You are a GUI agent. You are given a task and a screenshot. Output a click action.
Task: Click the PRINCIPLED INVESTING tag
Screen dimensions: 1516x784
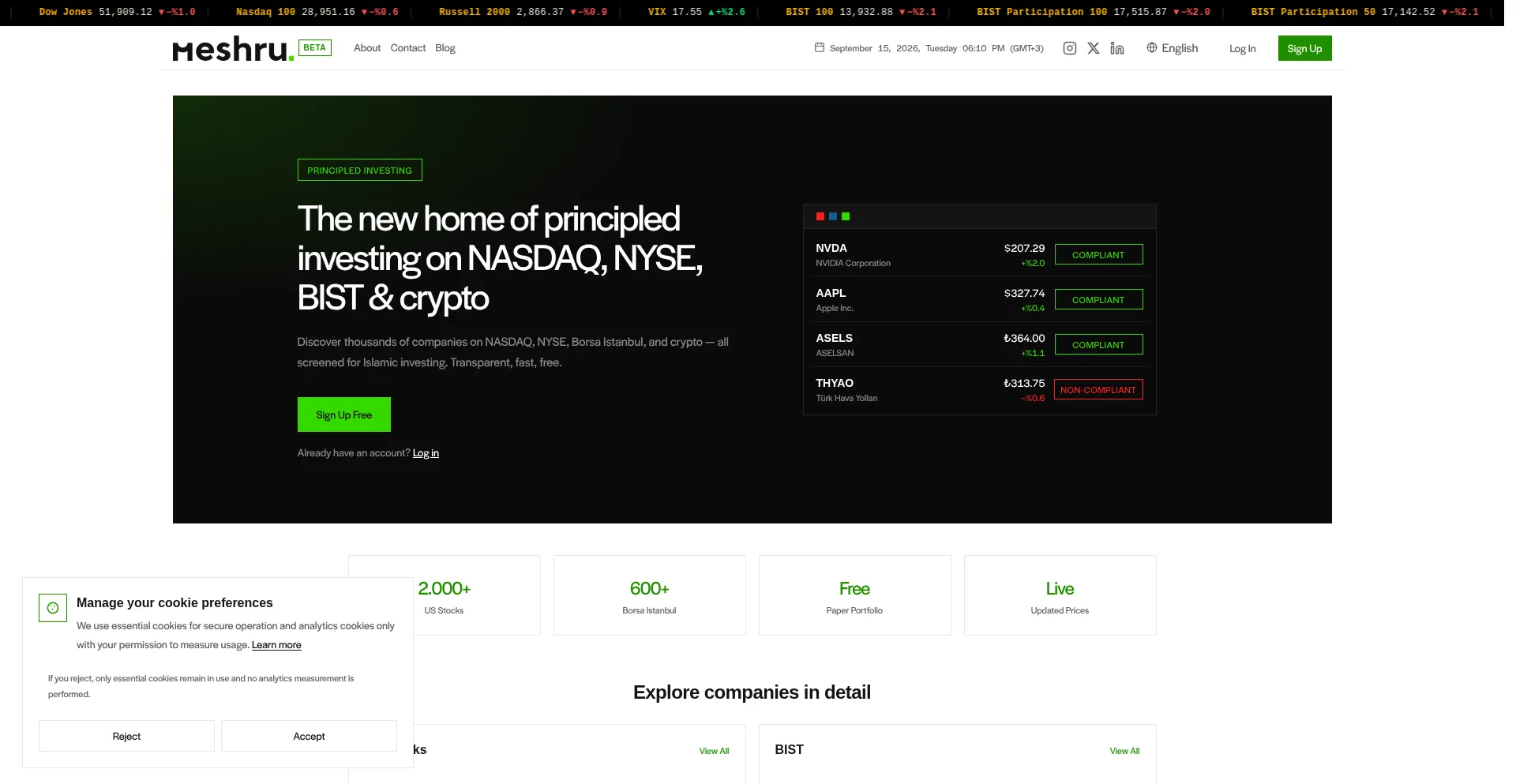click(359, 170)
